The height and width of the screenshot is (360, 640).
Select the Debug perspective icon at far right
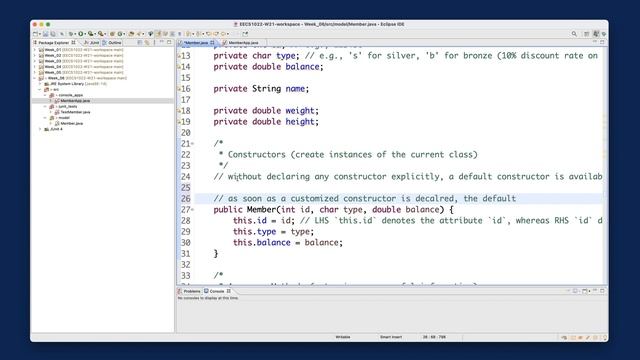click(x=604, y=34)
